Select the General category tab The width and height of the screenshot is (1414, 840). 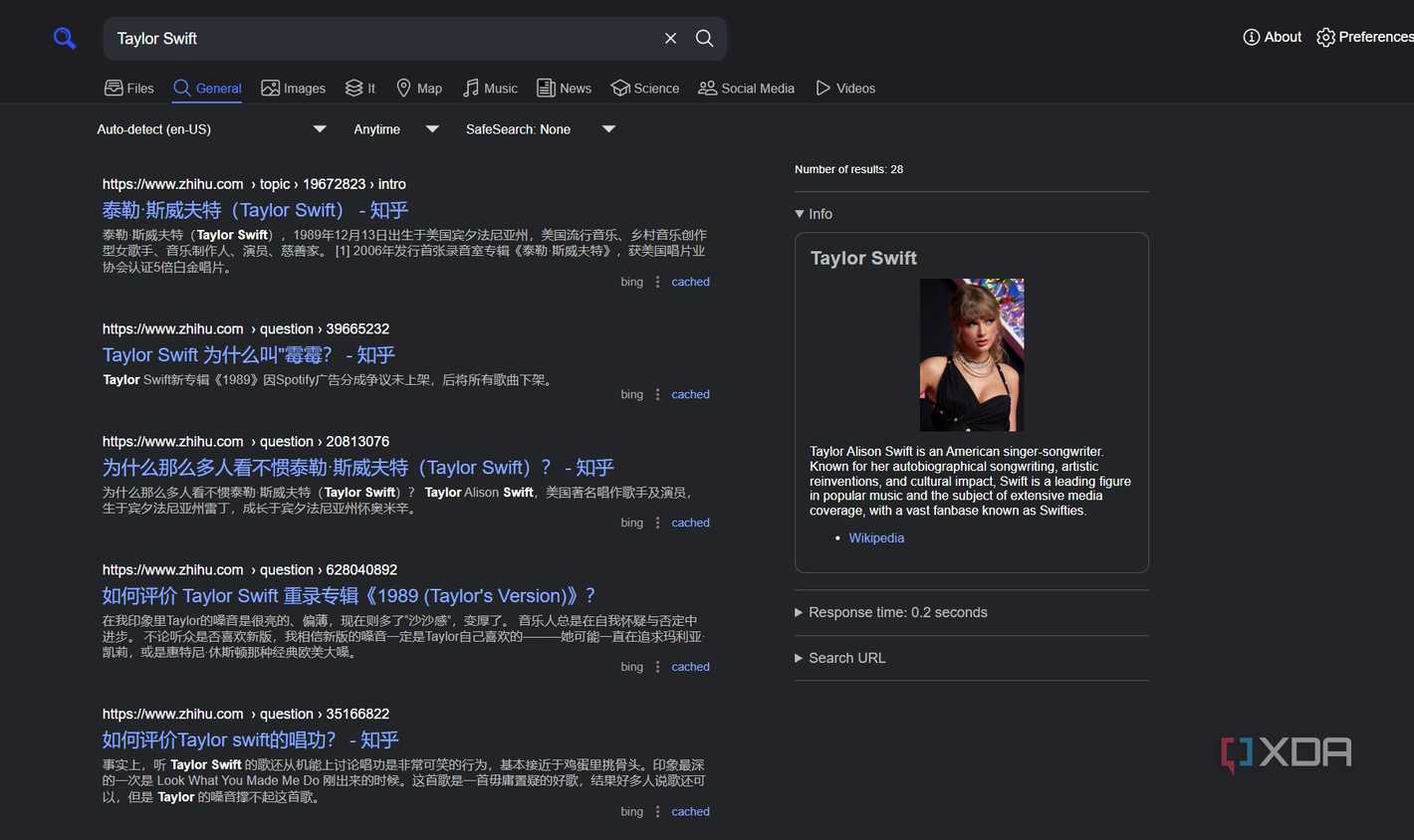point(207,88)
